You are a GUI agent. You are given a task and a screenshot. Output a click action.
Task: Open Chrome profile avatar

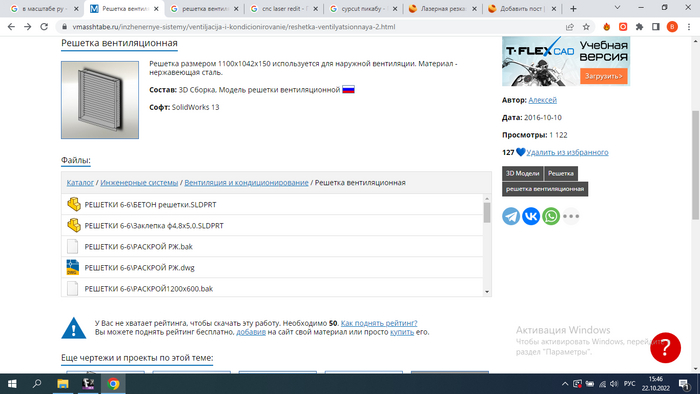click(672, 27)
